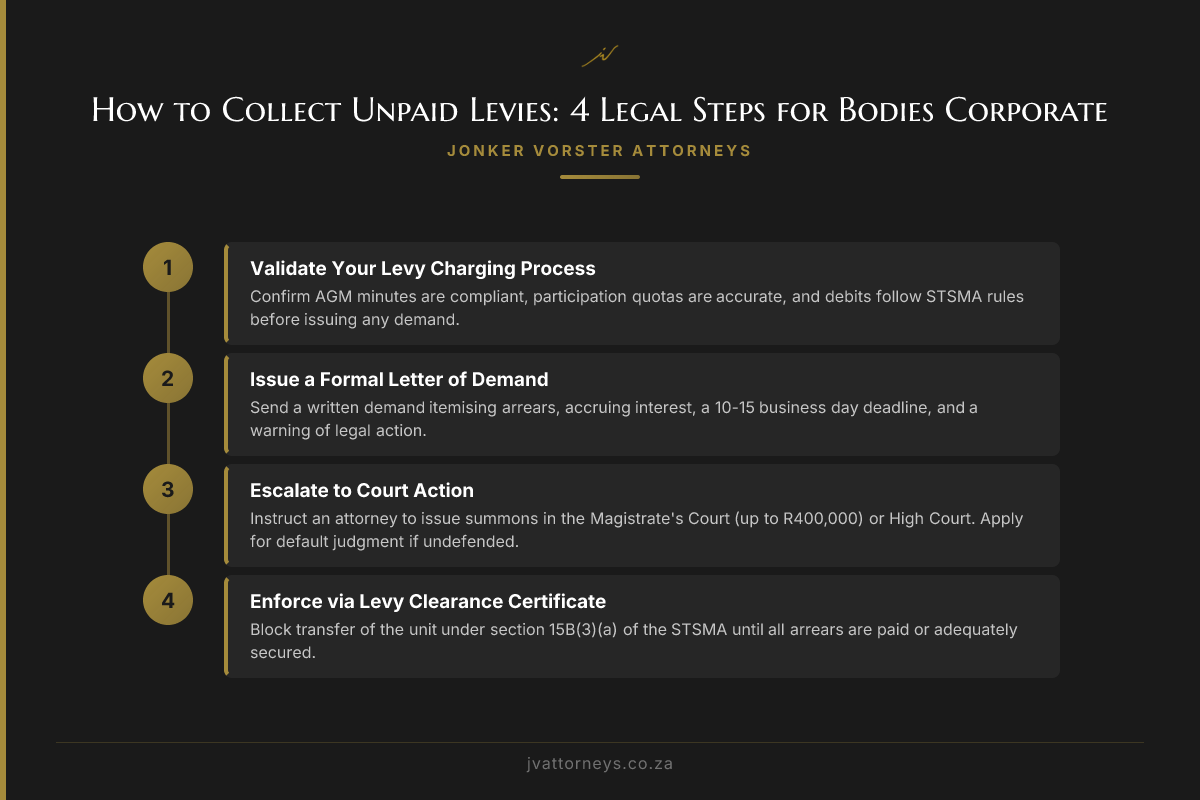Select the step 1 number circle
Image resolution: width=1200 pixels, height=800 pixels.
(168, 267)
